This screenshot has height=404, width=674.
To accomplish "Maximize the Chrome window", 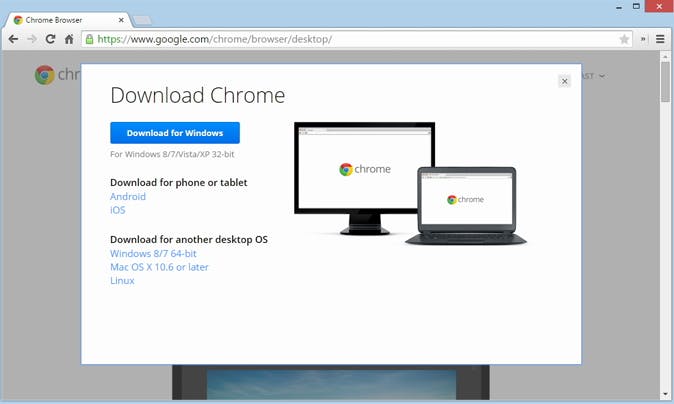I will (637, 6).
